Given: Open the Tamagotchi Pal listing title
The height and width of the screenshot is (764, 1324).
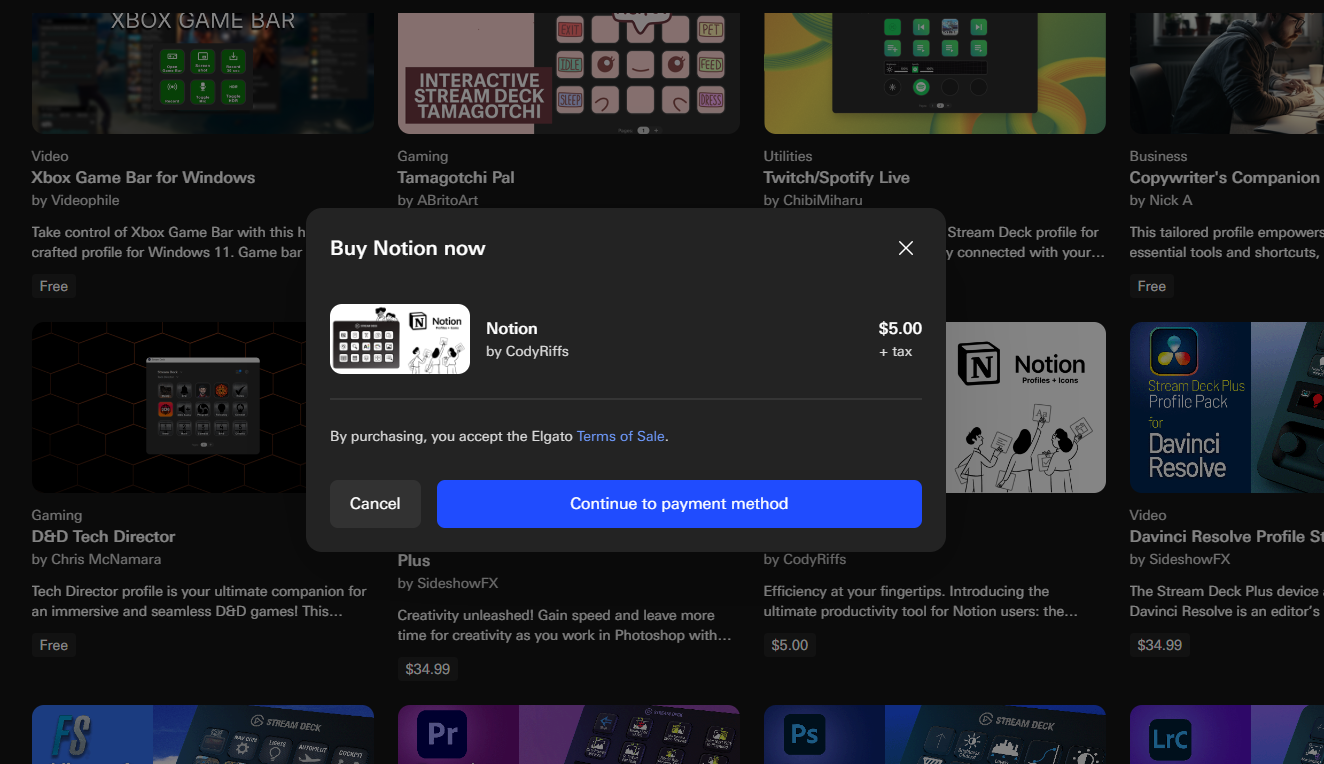Looking at the screenshot, I should click(456, 177).
